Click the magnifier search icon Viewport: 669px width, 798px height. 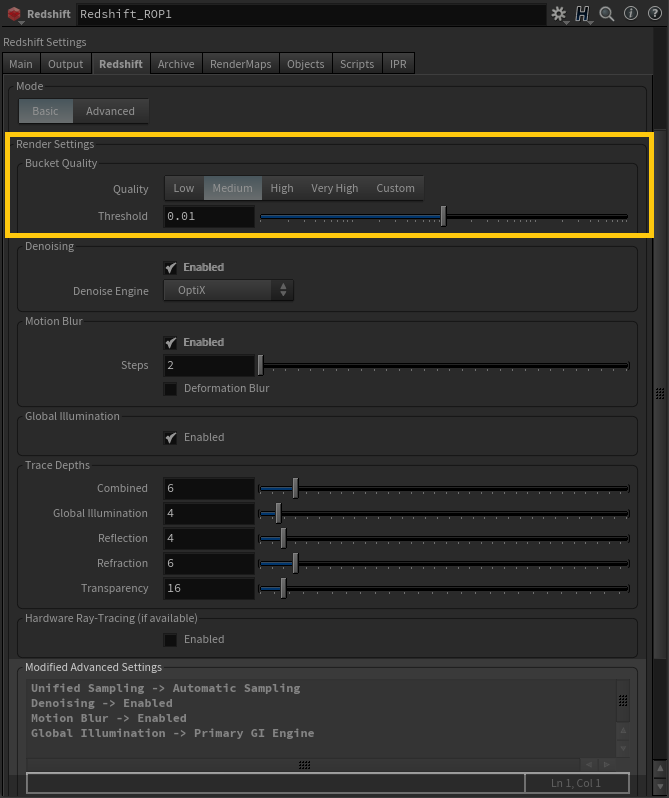pos(606,14)
